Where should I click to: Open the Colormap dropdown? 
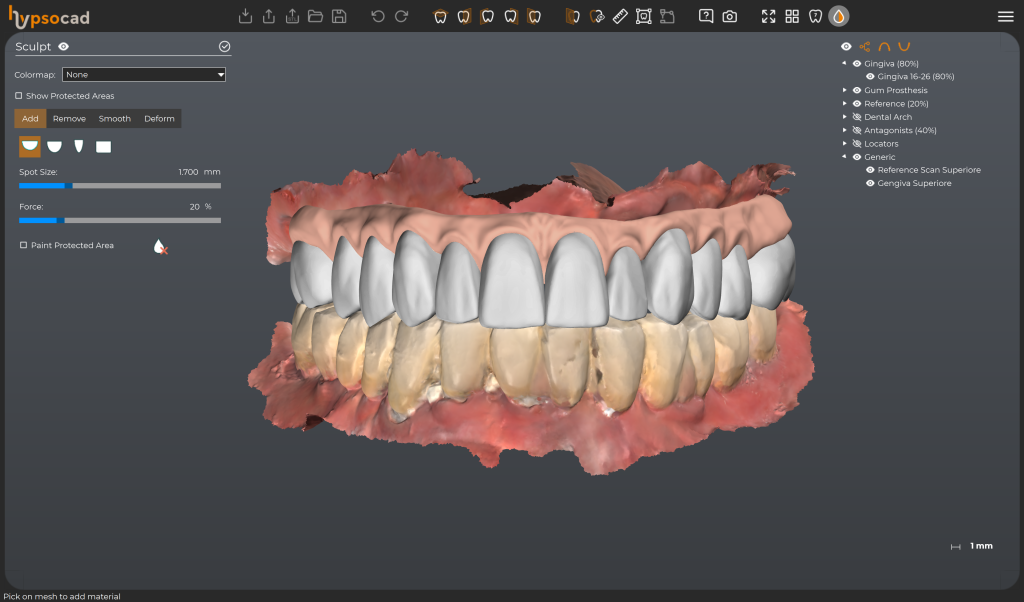144,74
